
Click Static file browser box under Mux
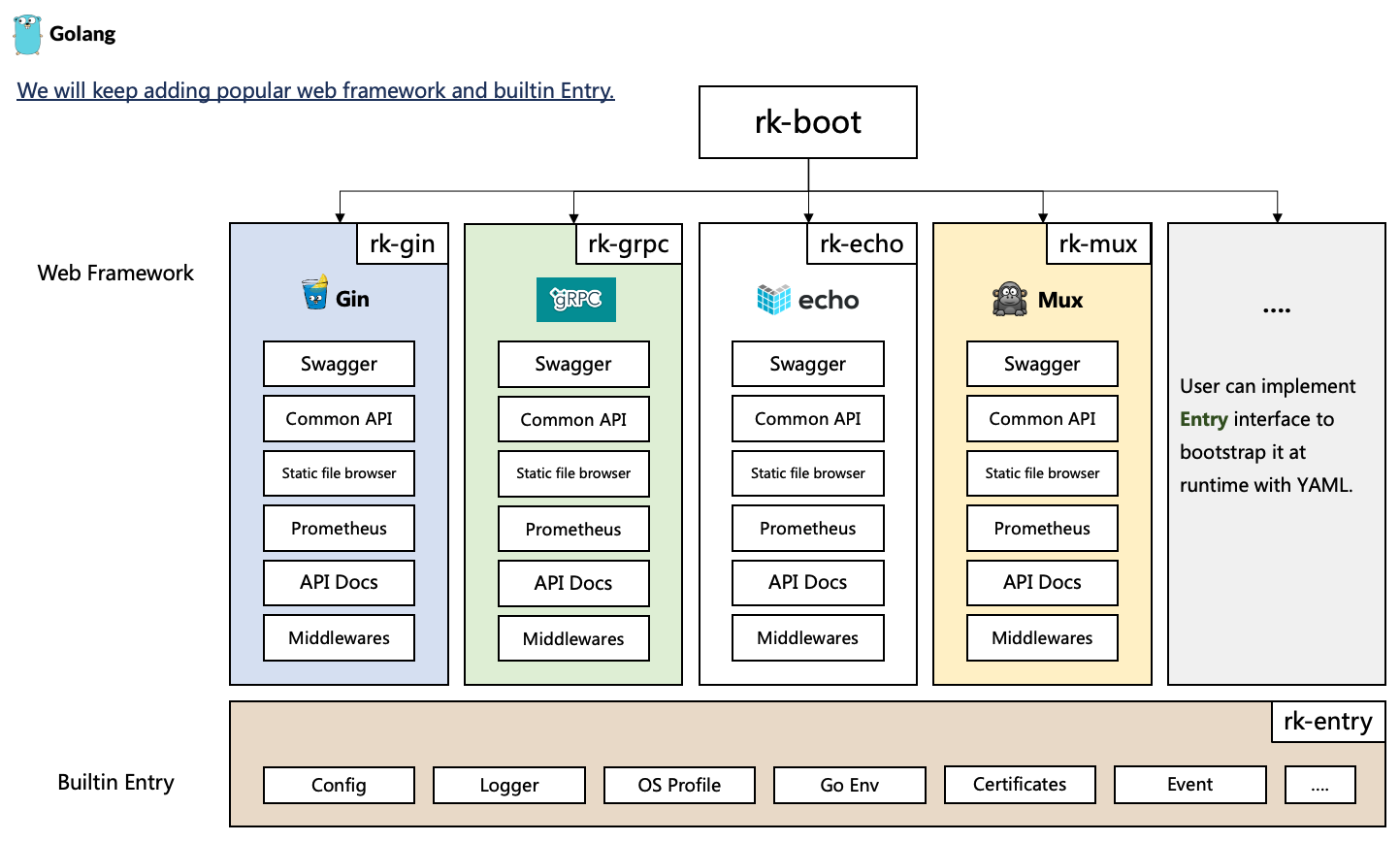(1042, 473)
